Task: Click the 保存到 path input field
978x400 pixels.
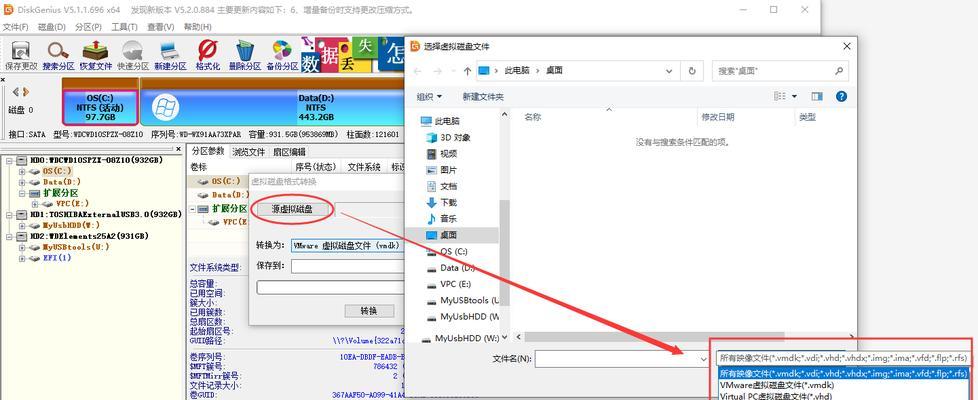Action: click(x=347, y=266)
